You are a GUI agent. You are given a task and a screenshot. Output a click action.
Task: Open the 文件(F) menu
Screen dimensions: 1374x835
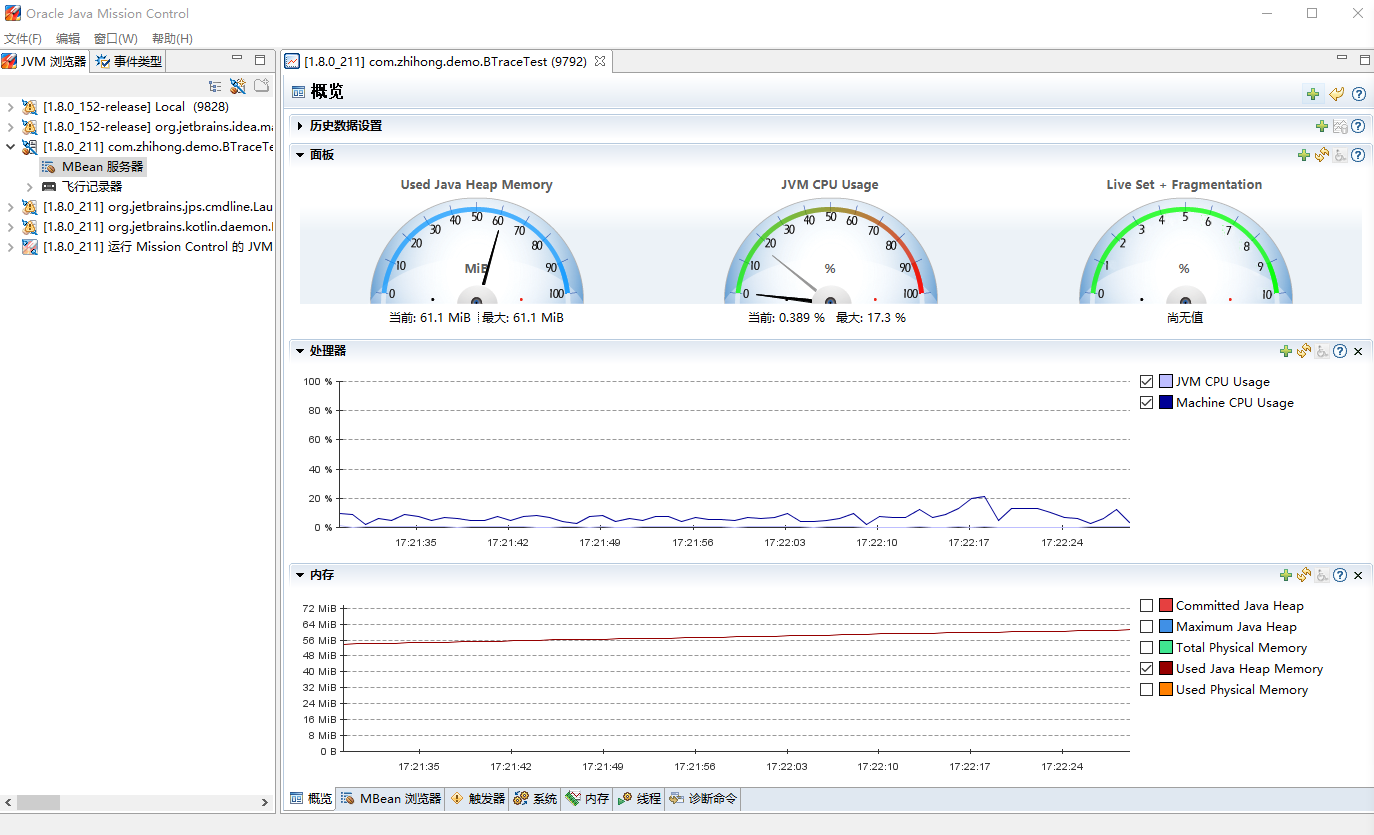(23, 38)
